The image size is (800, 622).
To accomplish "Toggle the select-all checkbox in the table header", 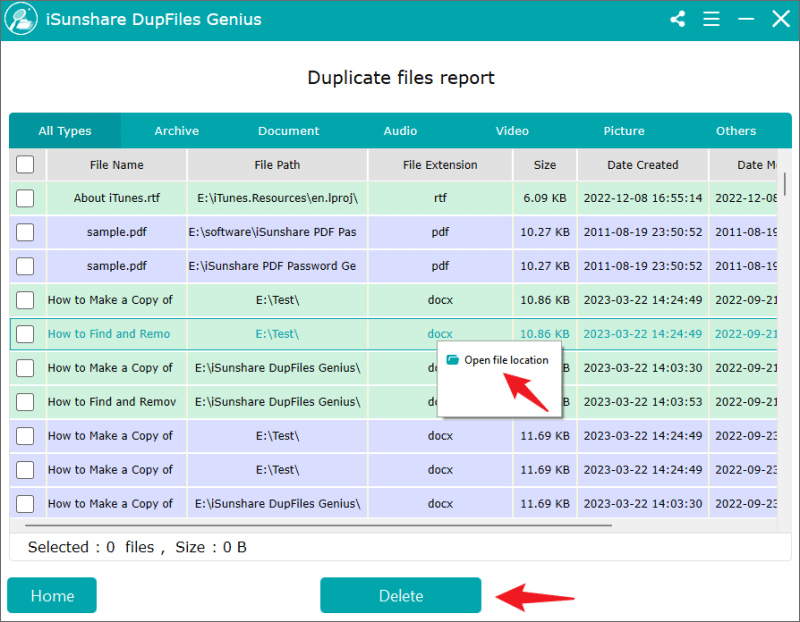I will coord(25,164).
